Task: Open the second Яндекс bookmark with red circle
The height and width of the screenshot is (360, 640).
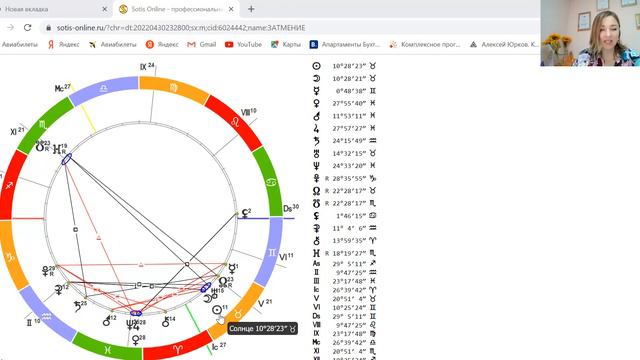Action: (x=162, y=44)
